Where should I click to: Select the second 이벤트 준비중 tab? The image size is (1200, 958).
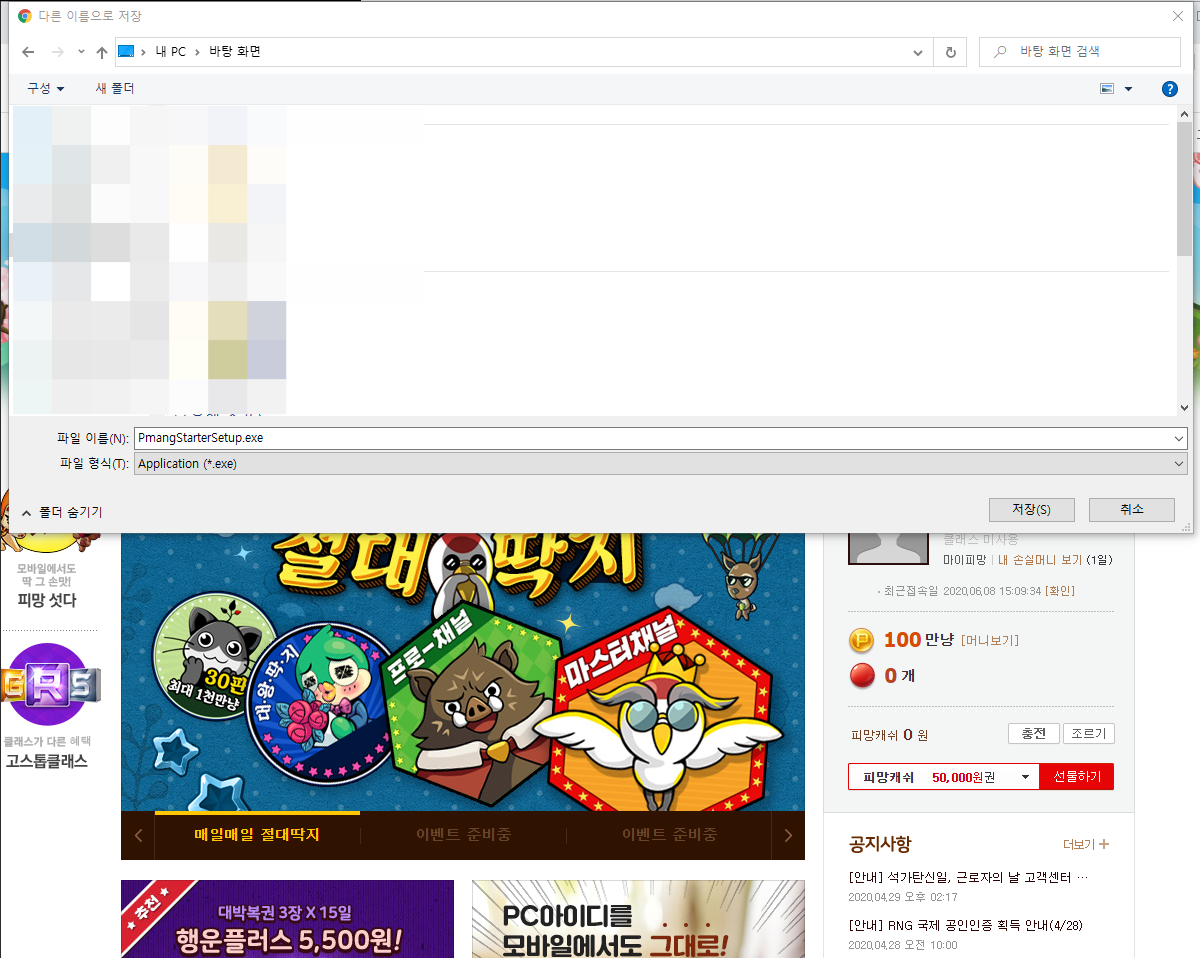[669, 835]
